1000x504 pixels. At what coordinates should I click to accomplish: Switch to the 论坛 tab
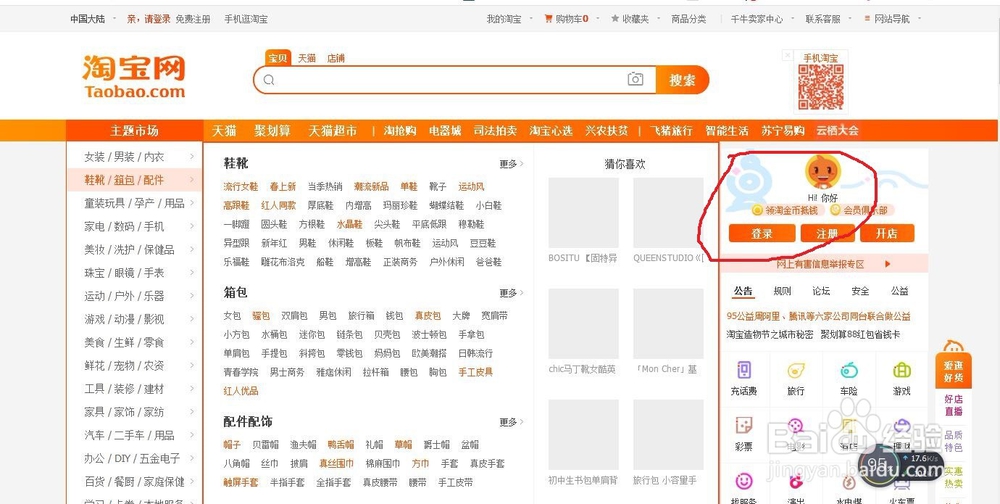(x=821, y=291)
